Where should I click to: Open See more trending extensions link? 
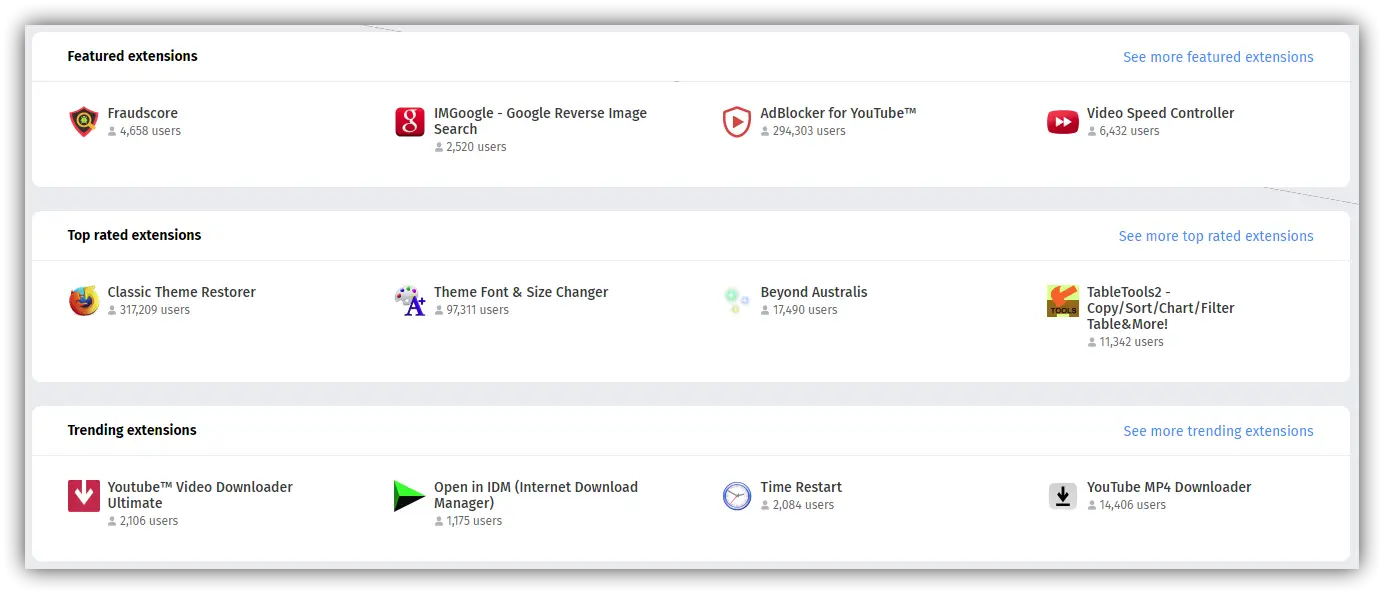(1217, 431)
